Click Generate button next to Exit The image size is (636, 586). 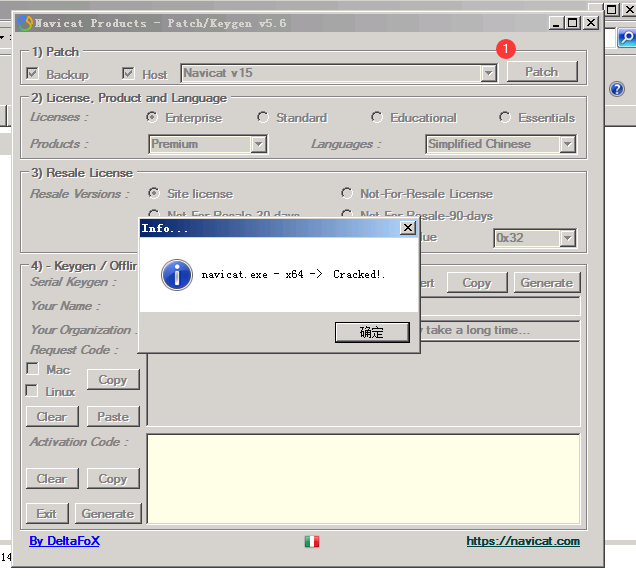pyautogui.click(x=108, y=513)
